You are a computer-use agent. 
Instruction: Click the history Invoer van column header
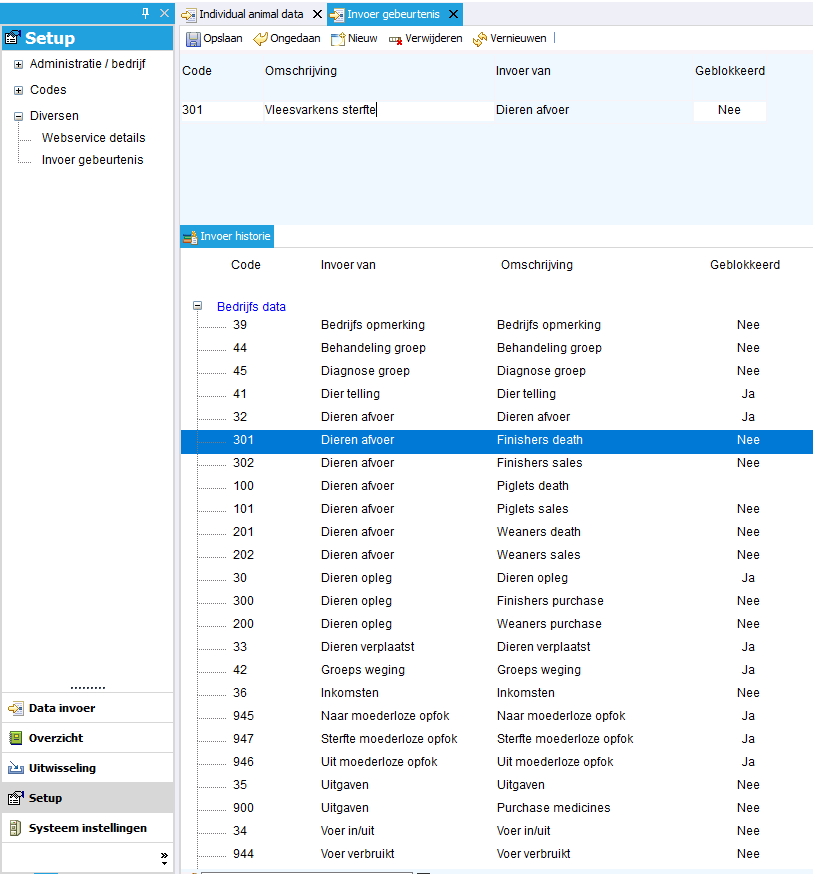(348, 265)
